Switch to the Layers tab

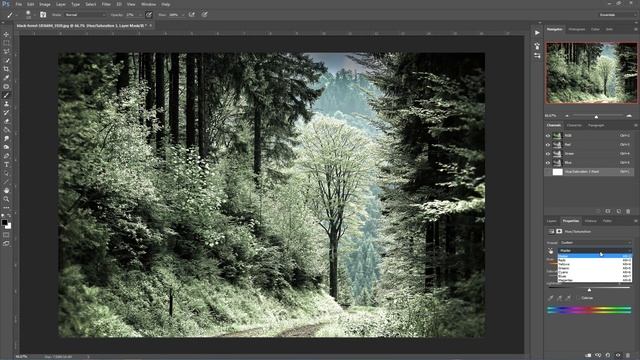point(551,221)
